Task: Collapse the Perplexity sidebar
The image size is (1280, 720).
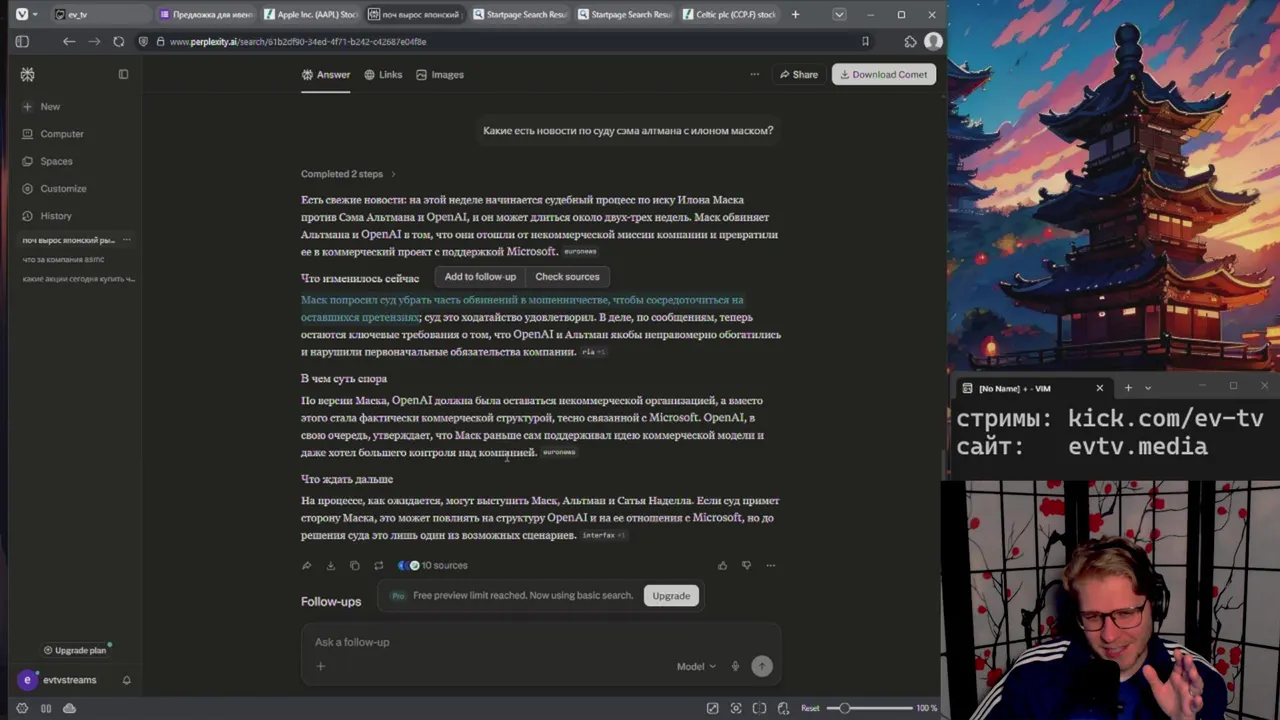Action: (x=123, y=74)
